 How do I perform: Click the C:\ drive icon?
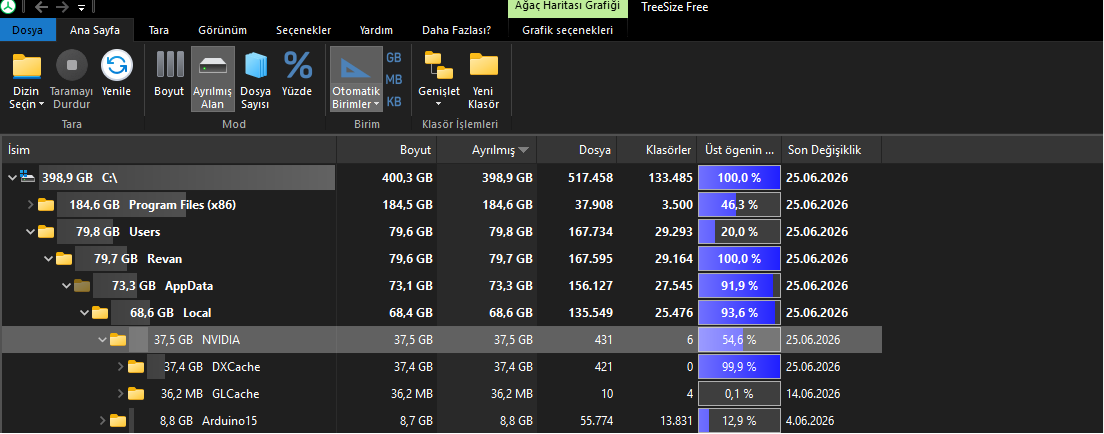click(27, 178)
